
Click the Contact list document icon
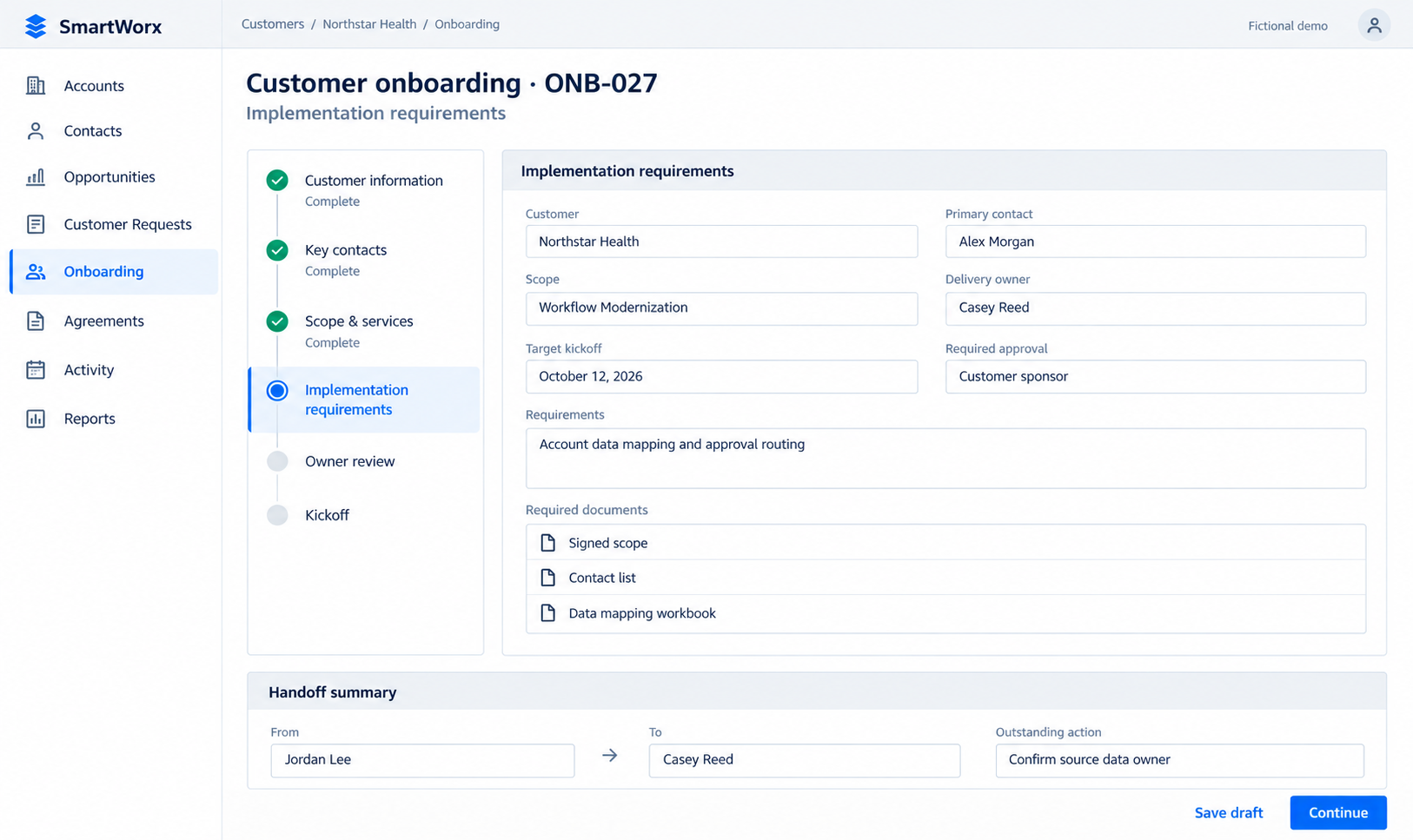[x=547, y=578]
